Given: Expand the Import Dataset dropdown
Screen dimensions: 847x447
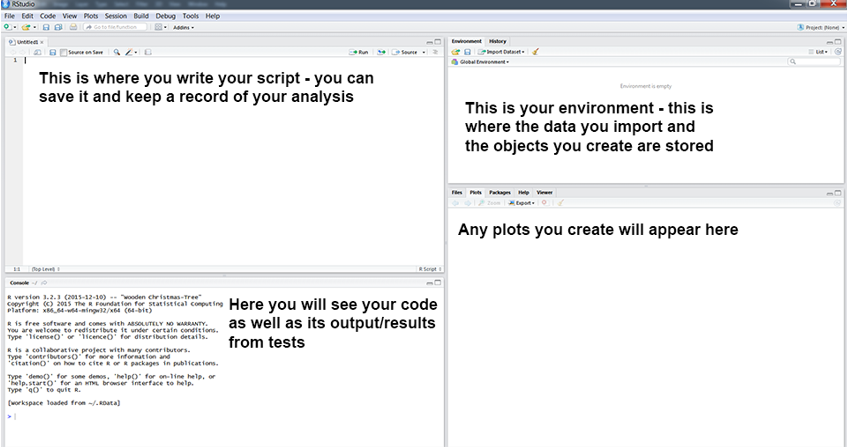Looking at the screenshot, I should (502, 51).
